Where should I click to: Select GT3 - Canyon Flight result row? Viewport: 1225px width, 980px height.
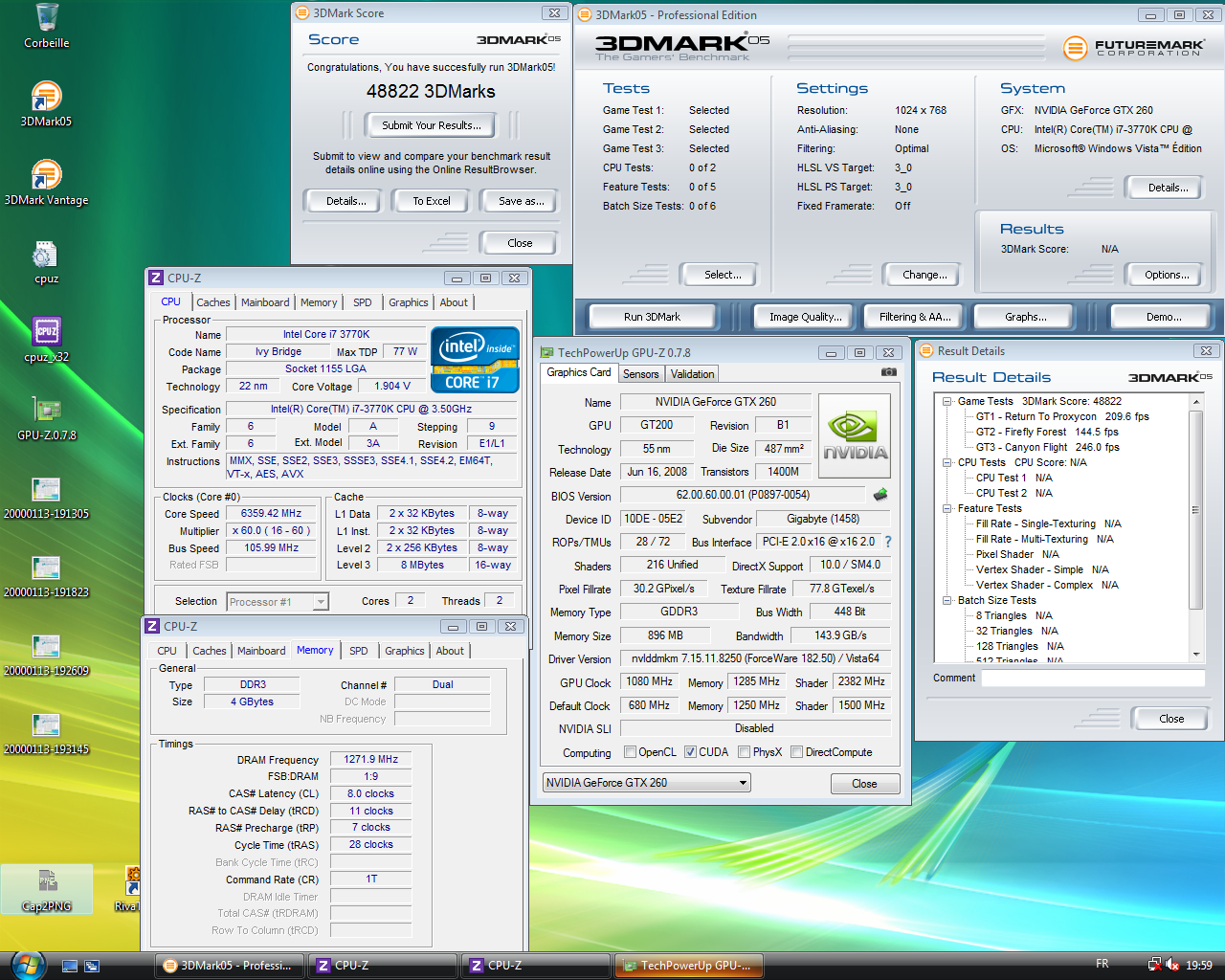[1047, 447]
